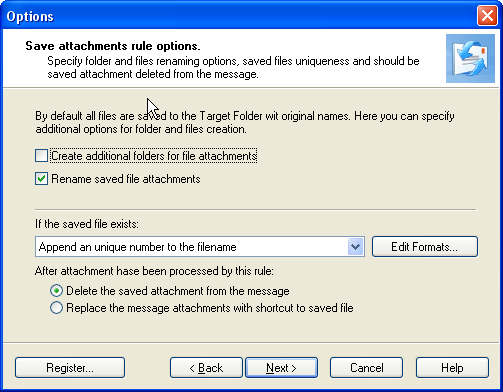Click the Edit Formats button
The width and height of the screenshot is (503, 392).
[x=425, y=247]
